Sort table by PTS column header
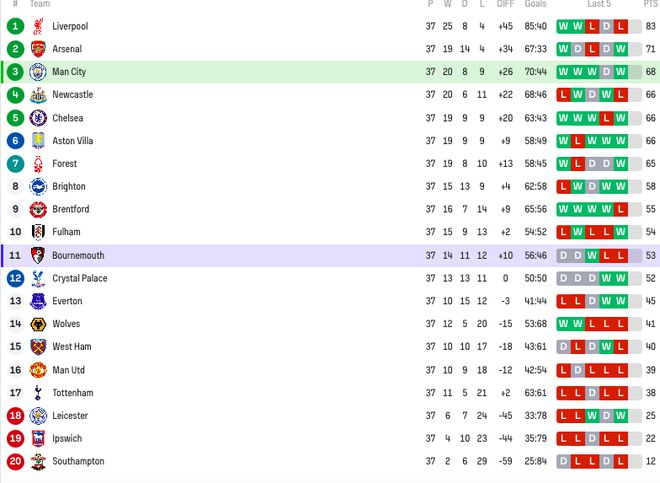660x483 pixels. coord(650,4)
